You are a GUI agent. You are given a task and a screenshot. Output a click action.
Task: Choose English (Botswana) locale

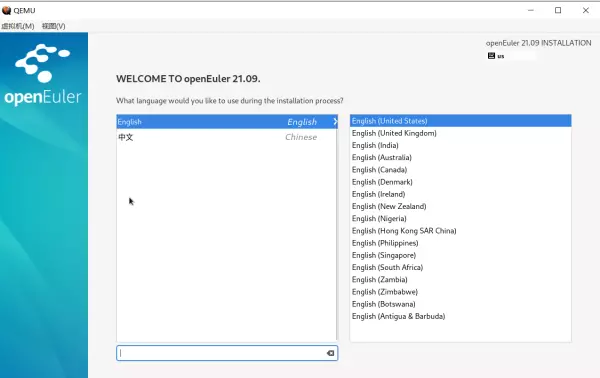click(460, 304)
